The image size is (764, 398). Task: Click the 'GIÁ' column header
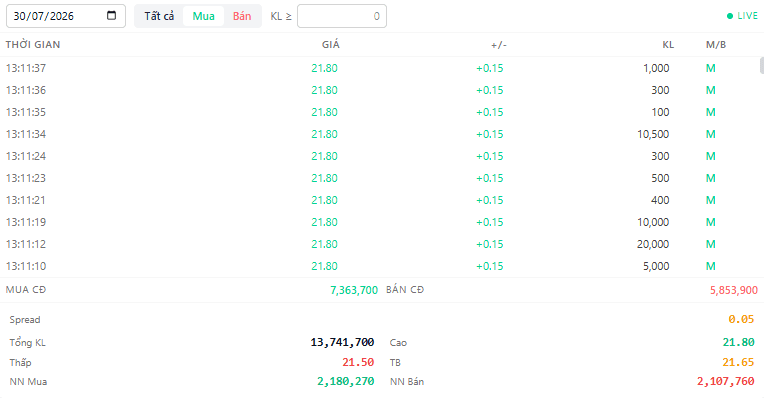pyautogui.click(x=330, y=45)
